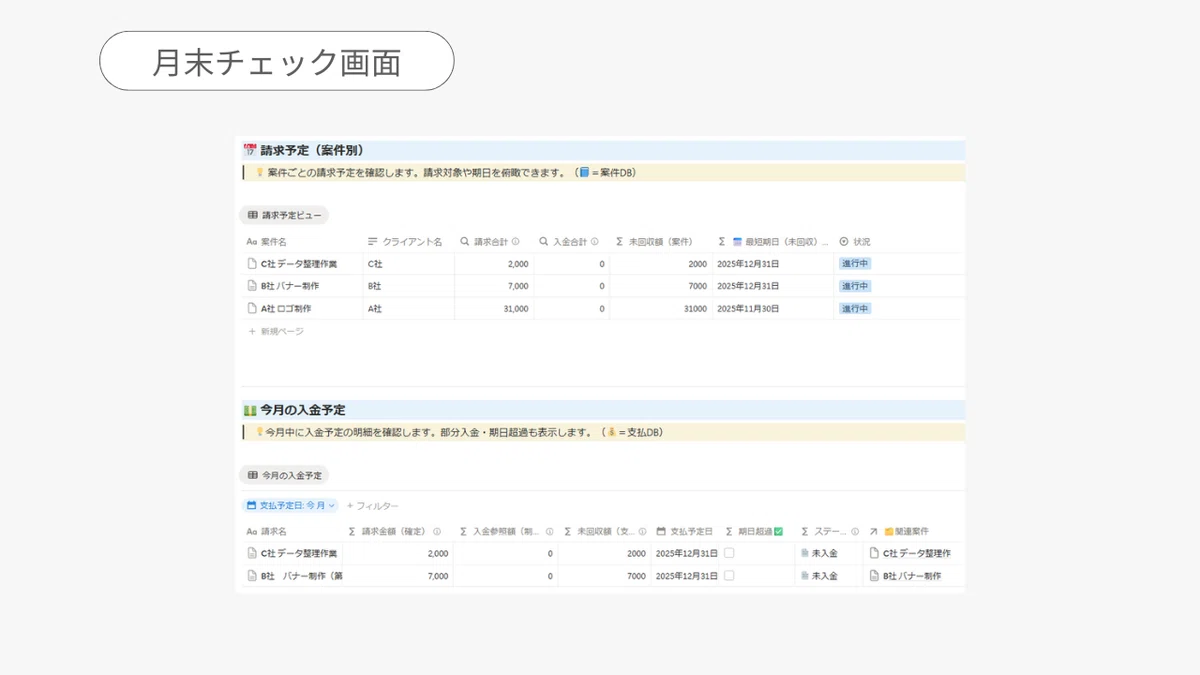Click the calendar icon beside 請求予定（案件別）heading

click(250, 151)
